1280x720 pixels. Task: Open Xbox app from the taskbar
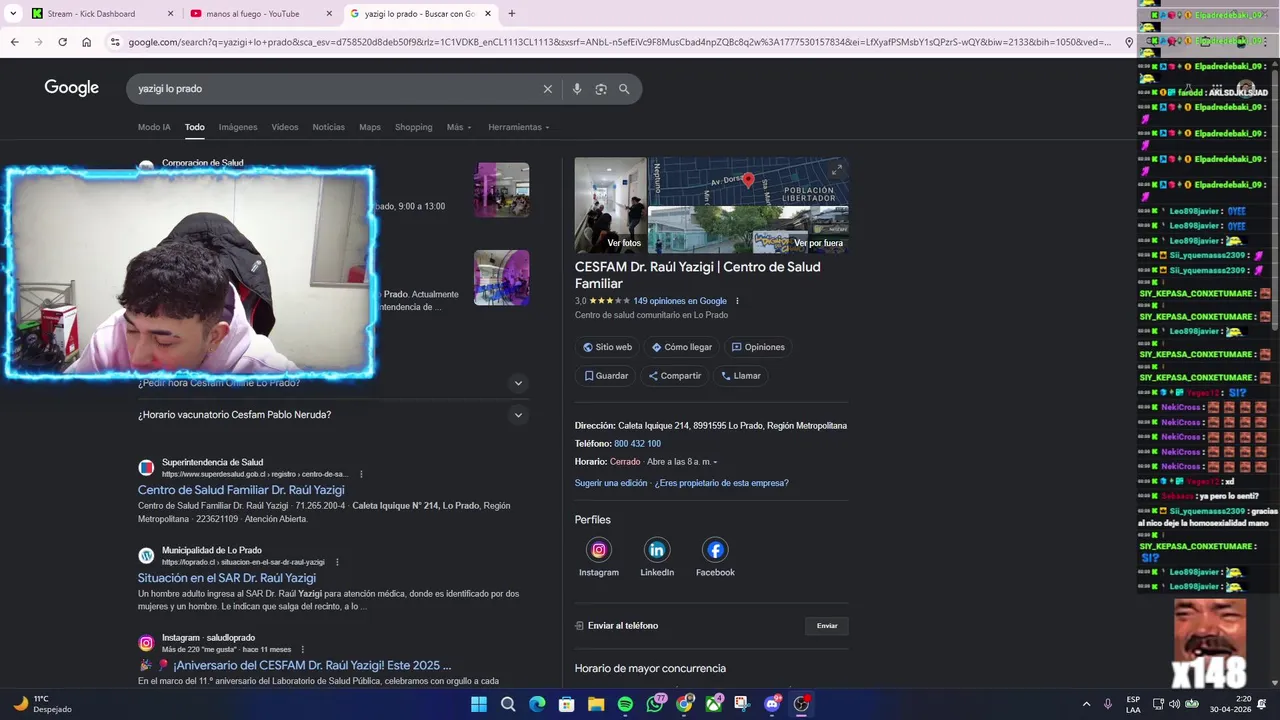pyautogui.click(x=713, y=704)
